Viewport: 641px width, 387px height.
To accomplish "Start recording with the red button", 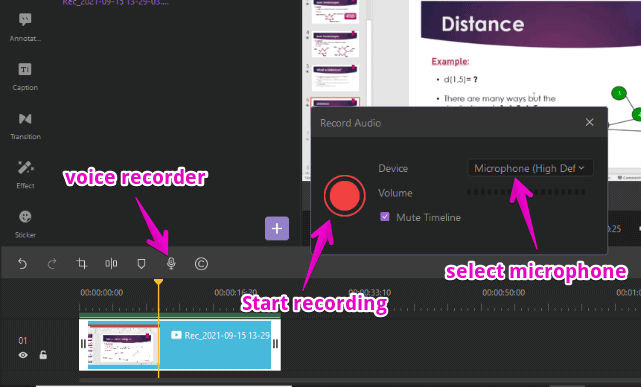I will pyautogui.click(x=344, y=196).
